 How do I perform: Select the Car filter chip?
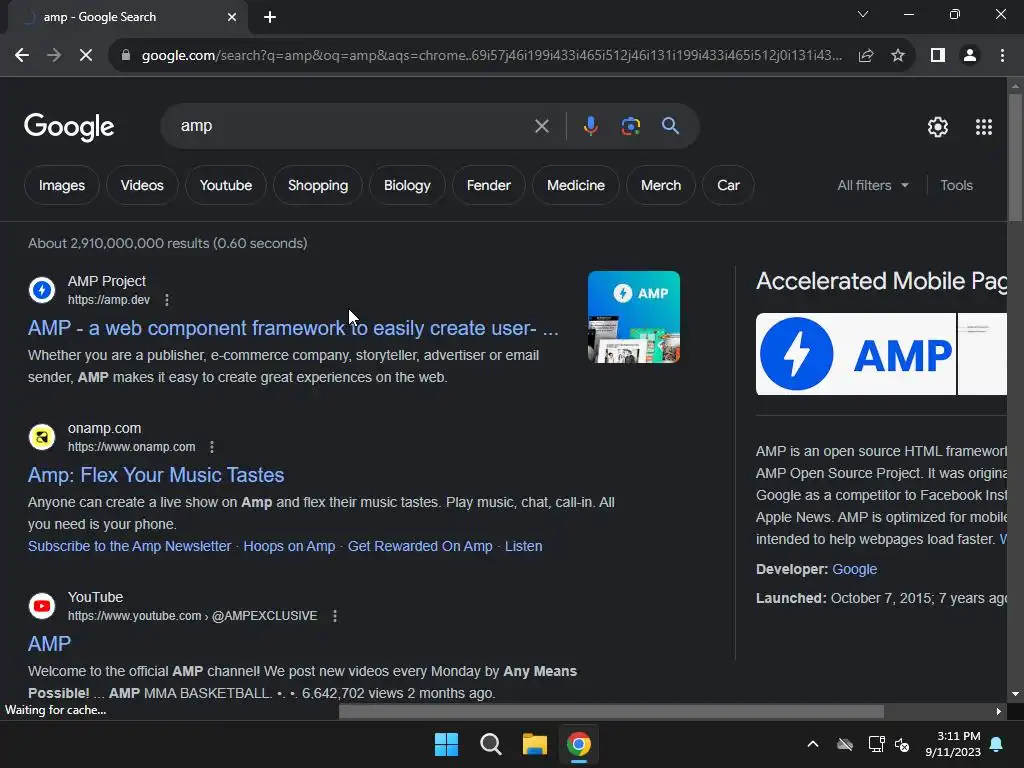728,185
